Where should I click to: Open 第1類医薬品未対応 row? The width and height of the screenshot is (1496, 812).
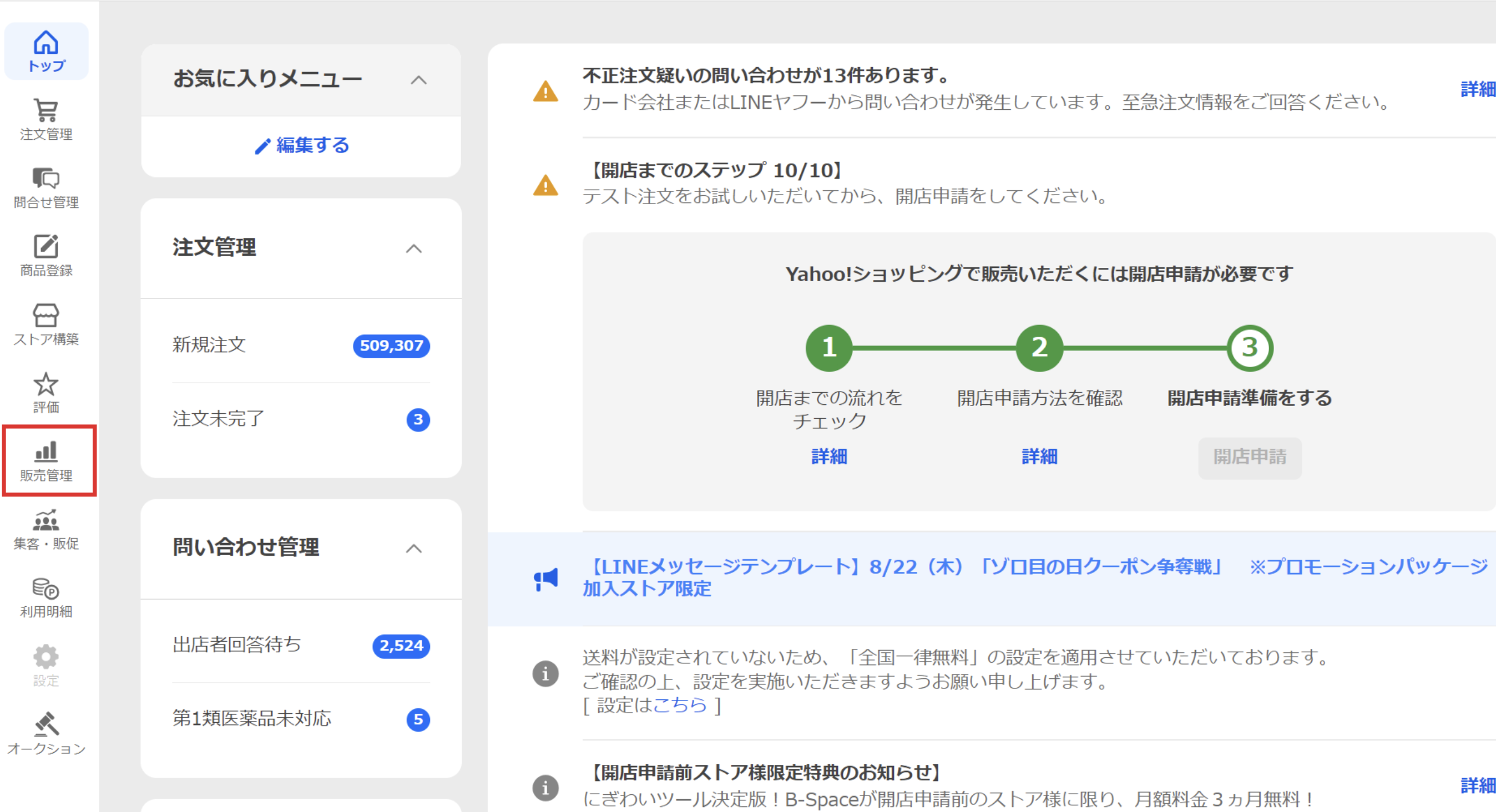pyautogui.click(x=301, y=719)
